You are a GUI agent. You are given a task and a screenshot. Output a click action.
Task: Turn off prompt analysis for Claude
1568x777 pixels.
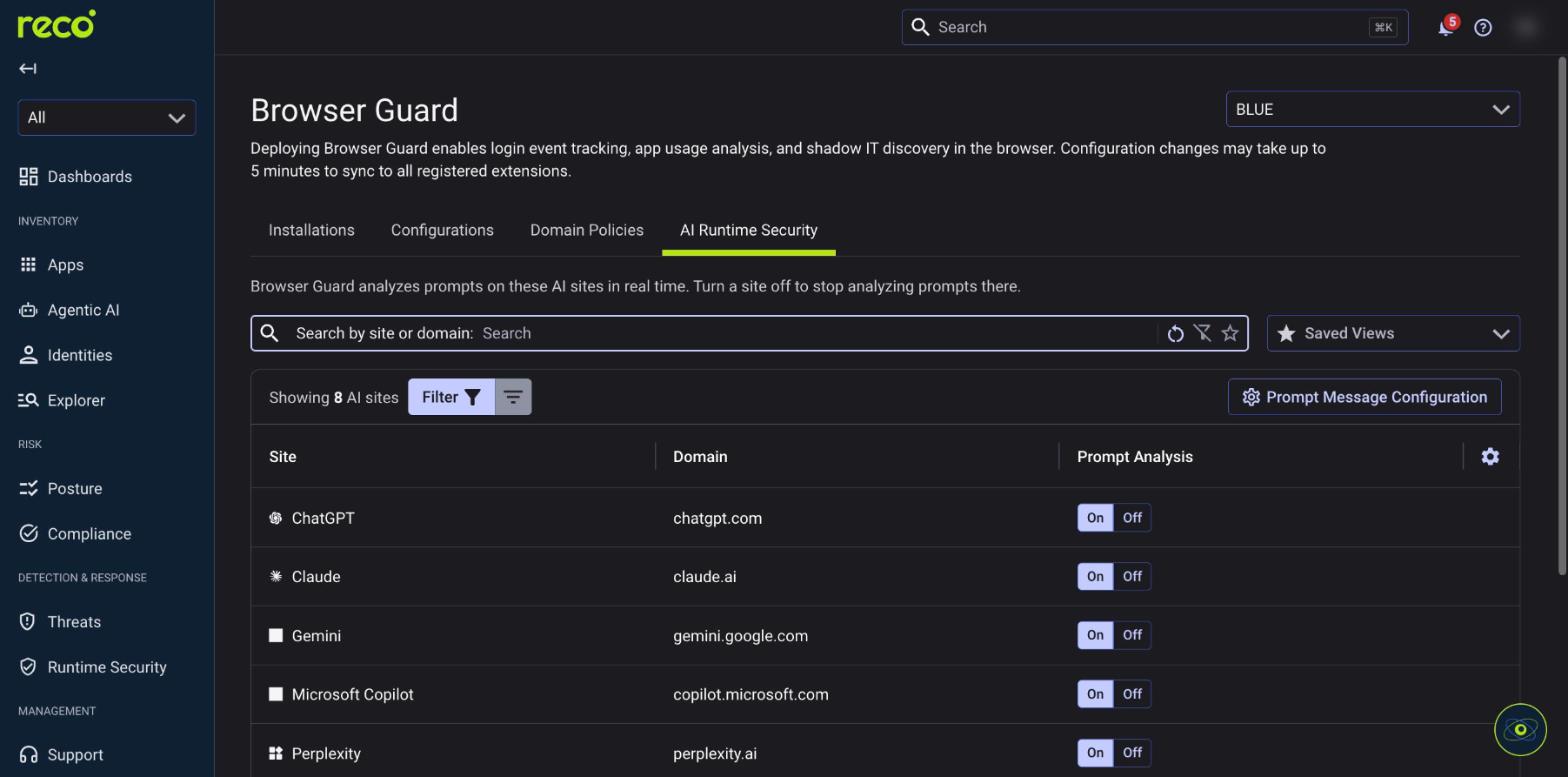point(1132,577)
